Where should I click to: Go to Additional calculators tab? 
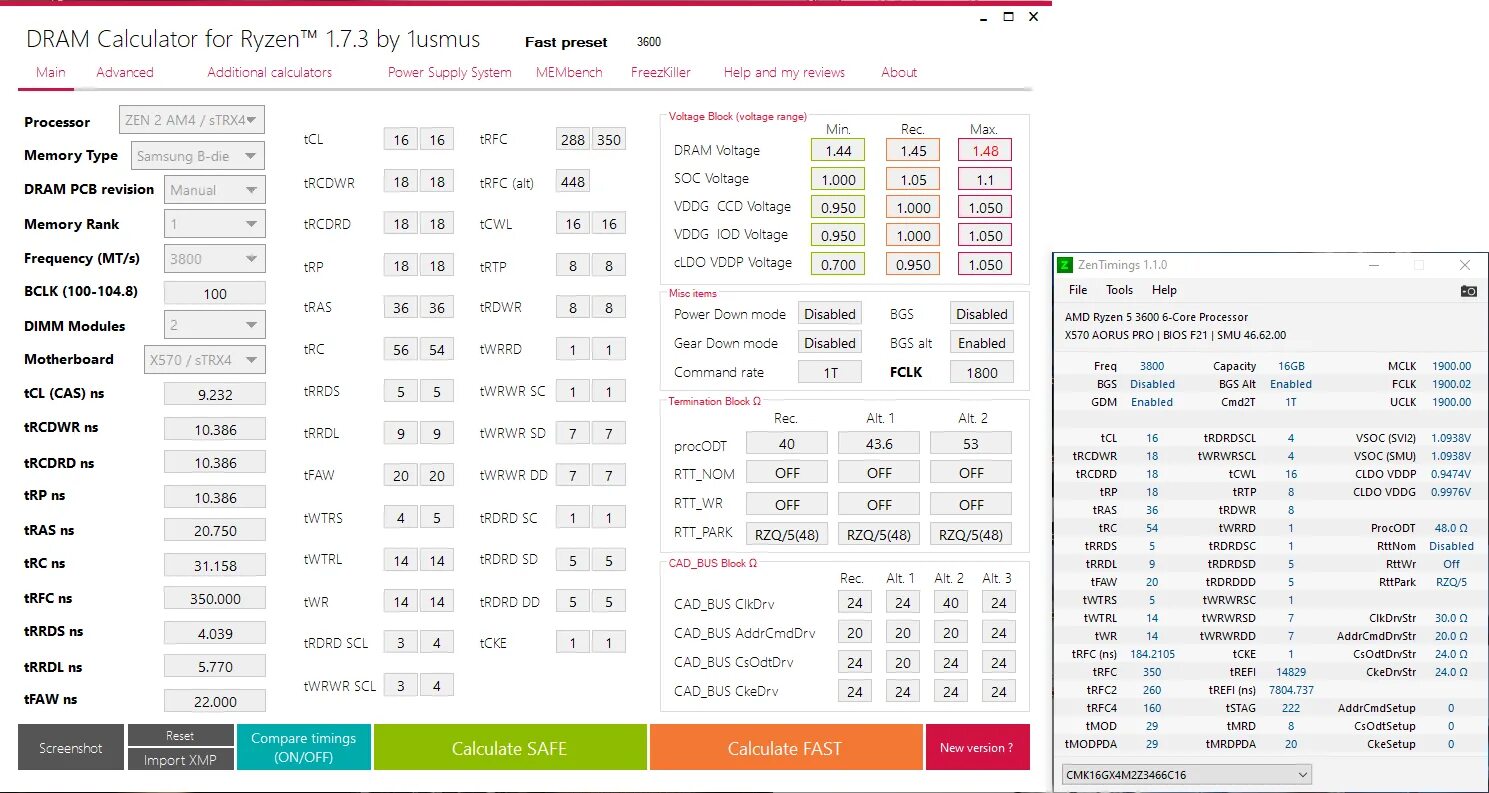pyautogui.click(x=270, y=72)
